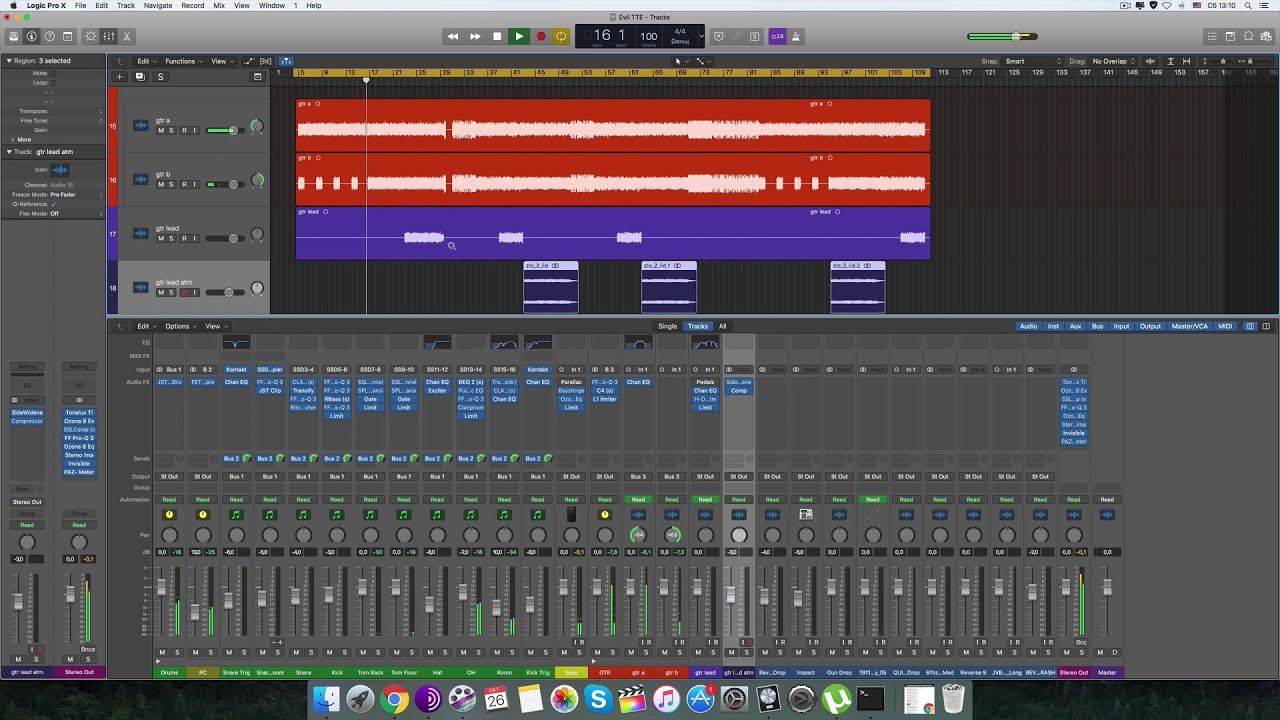The image size is (1280, 720).
Task: Tick the region Loop checkbox in inspector
Action: tap(53, 82)
